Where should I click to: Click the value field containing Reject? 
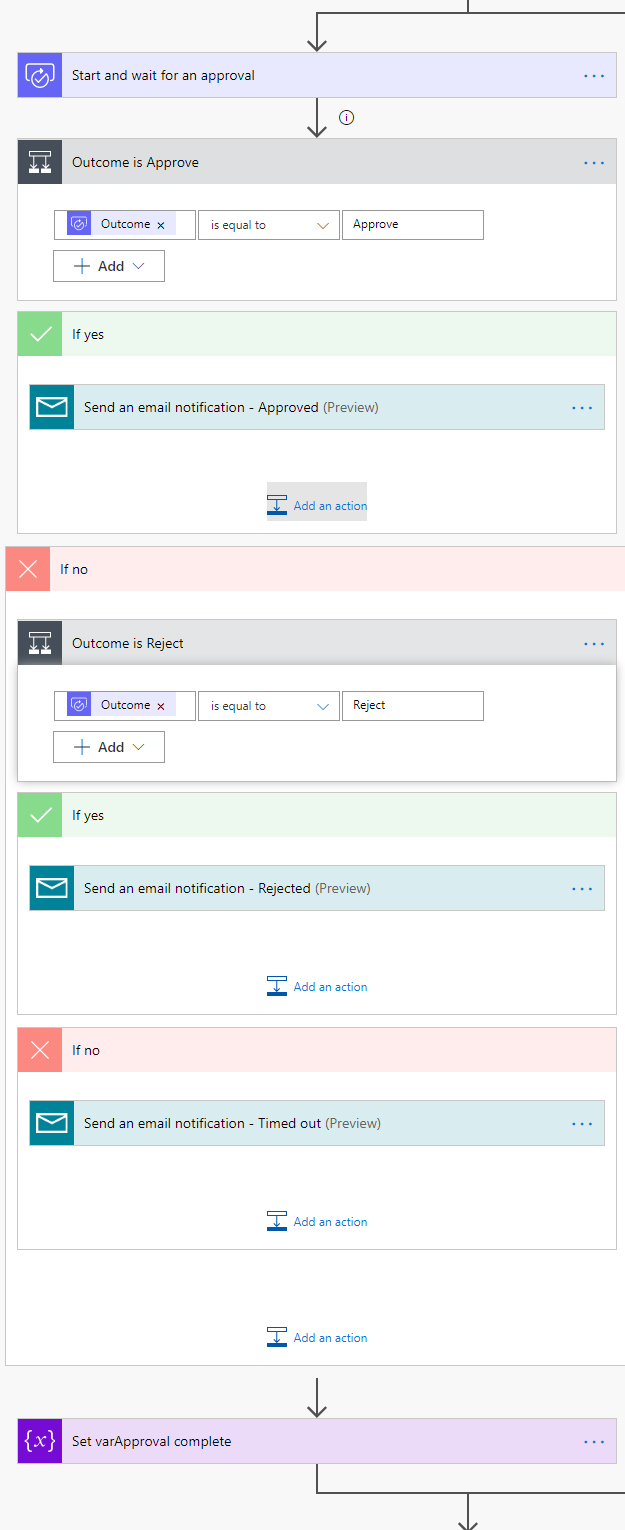point(412,706)
